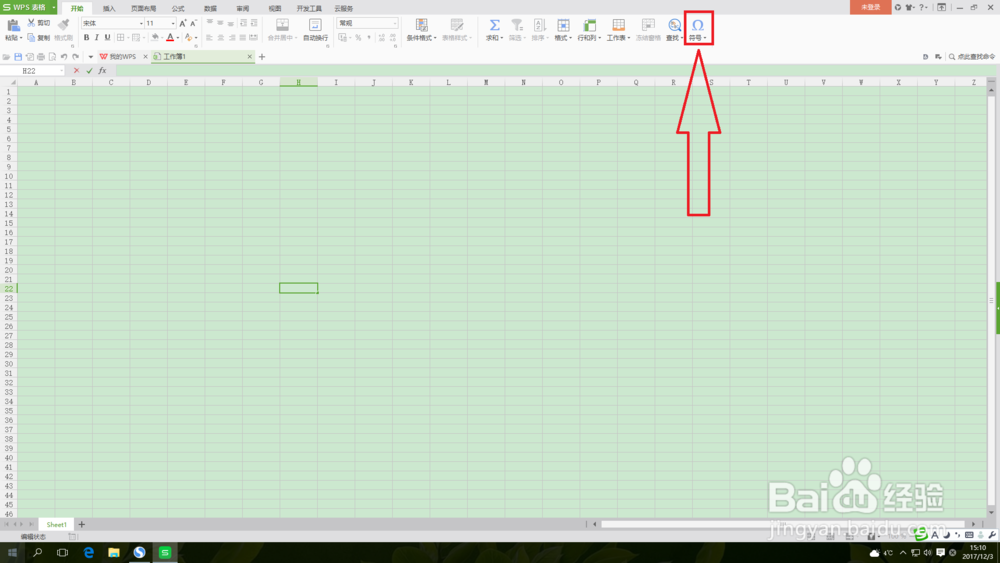Open the fill color dropdown arrow

(x=162, y=38)
